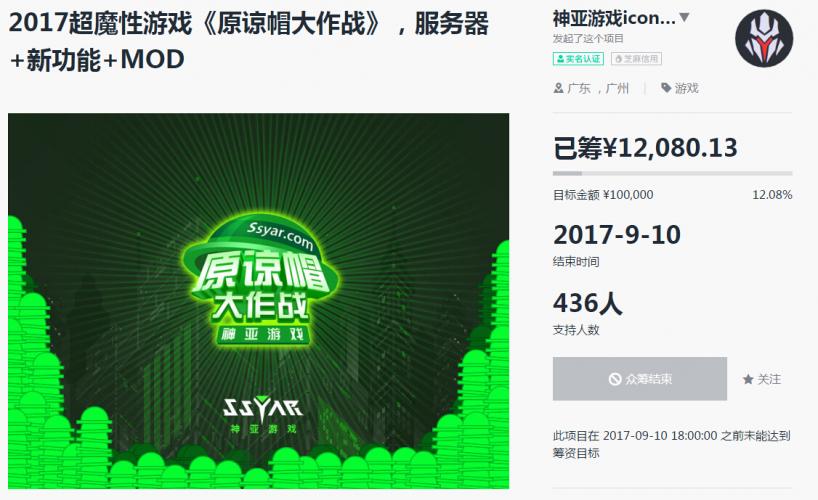Click the creator's robot mask avatar
The height and width of the screenshot is (500, 818).
(764, 38)
